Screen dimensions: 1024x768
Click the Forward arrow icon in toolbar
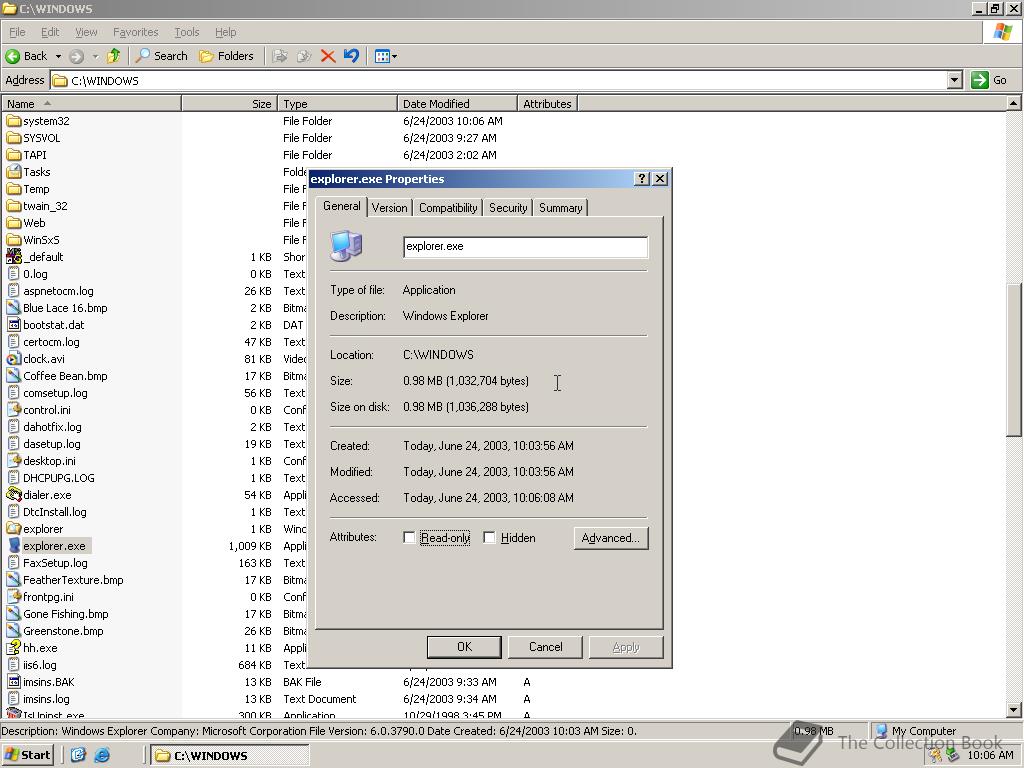76,56
